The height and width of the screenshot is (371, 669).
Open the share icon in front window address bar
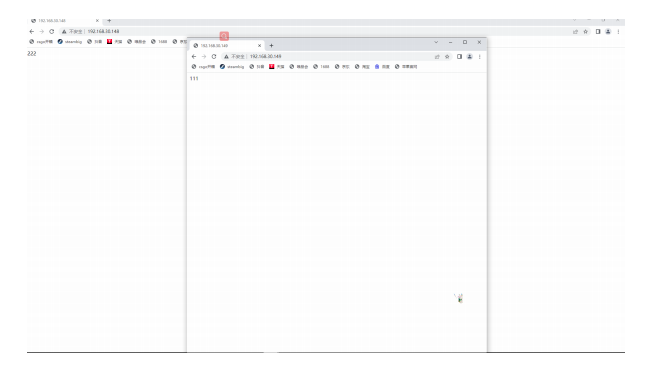click(437, 56)
